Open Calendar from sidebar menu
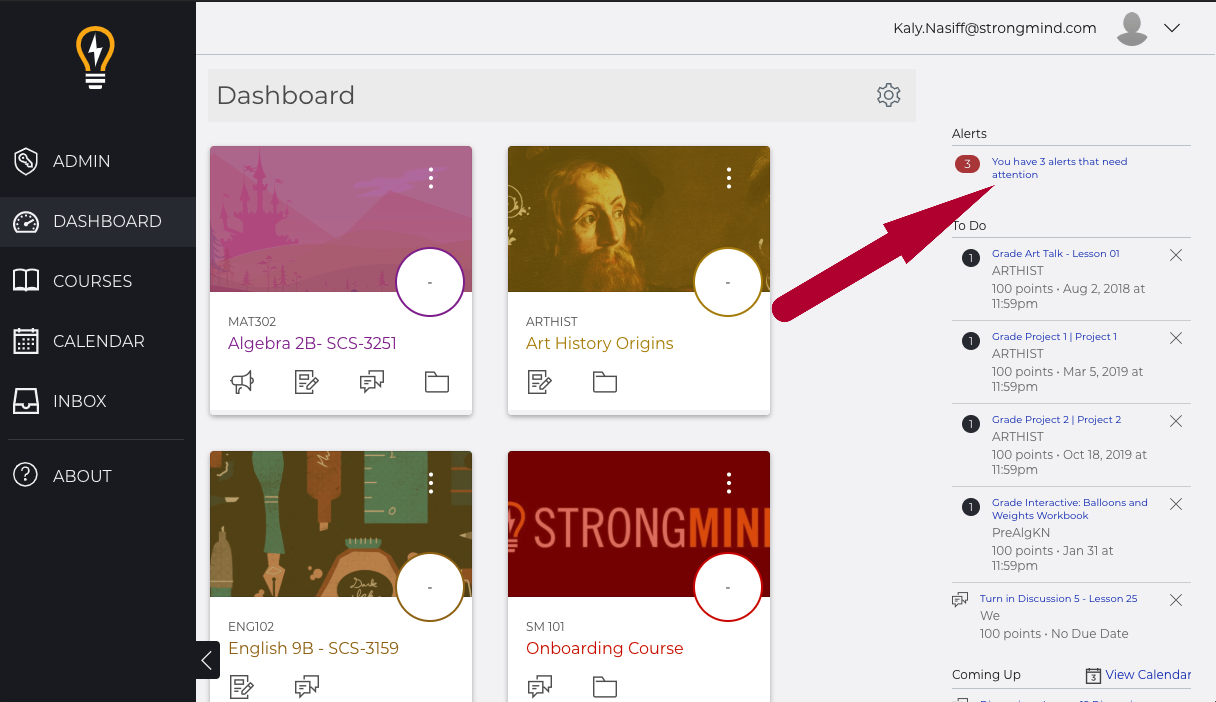 [x=98, y=341]
